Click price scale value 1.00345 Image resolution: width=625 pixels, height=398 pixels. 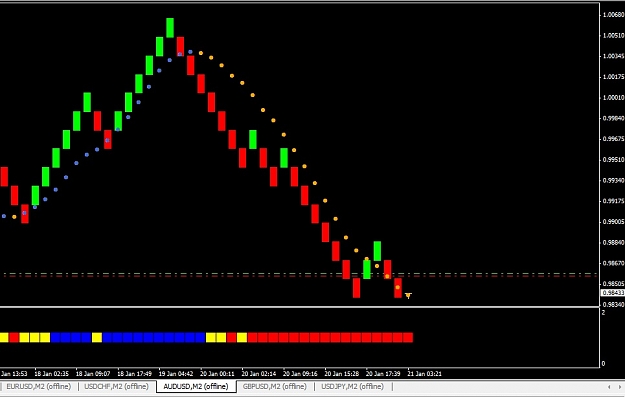[613, 56]
